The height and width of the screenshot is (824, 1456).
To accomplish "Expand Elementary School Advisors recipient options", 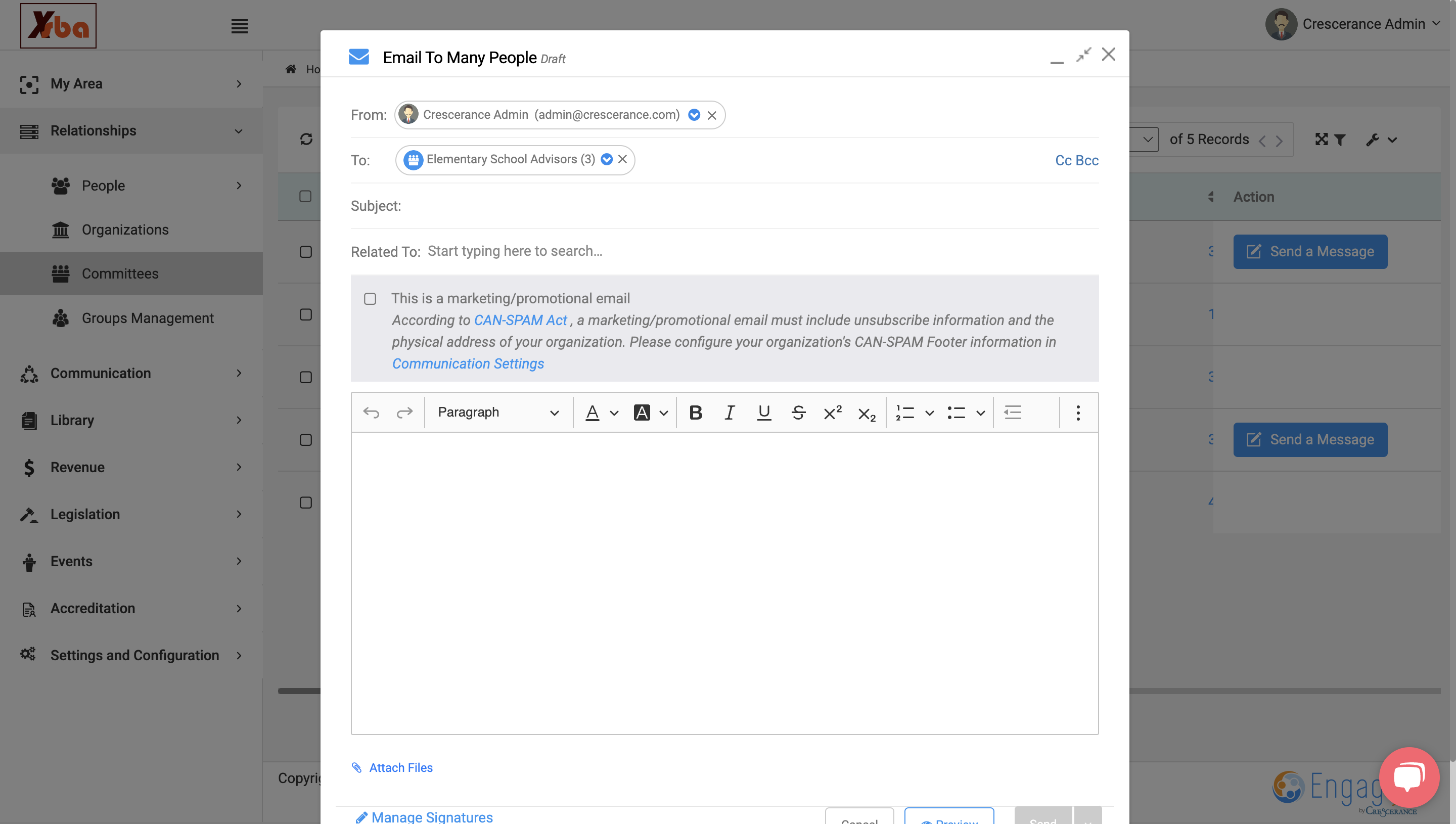I will point(607,159).
